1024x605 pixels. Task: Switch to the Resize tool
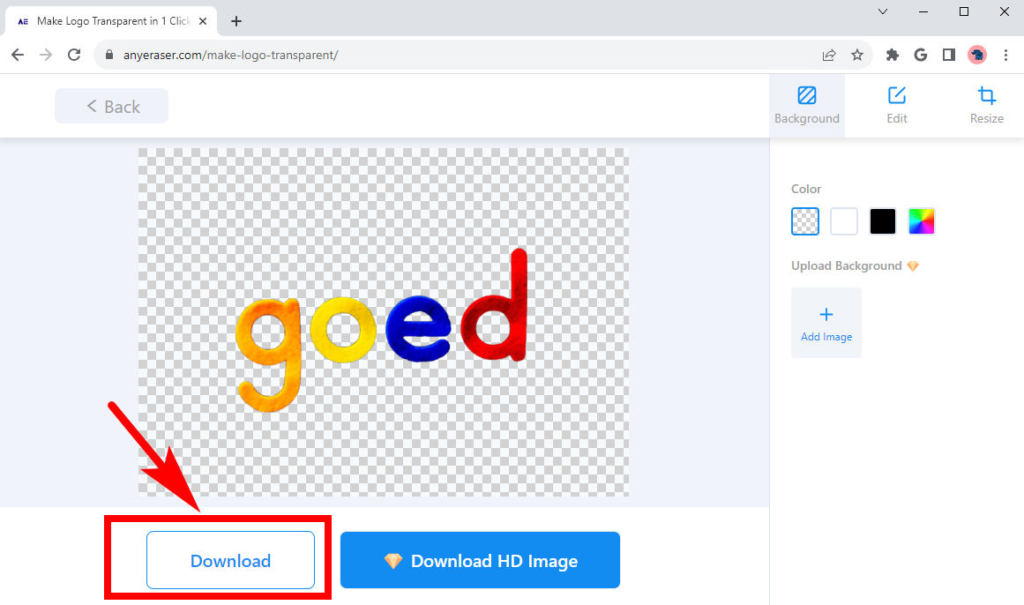[x=986, y=104]
